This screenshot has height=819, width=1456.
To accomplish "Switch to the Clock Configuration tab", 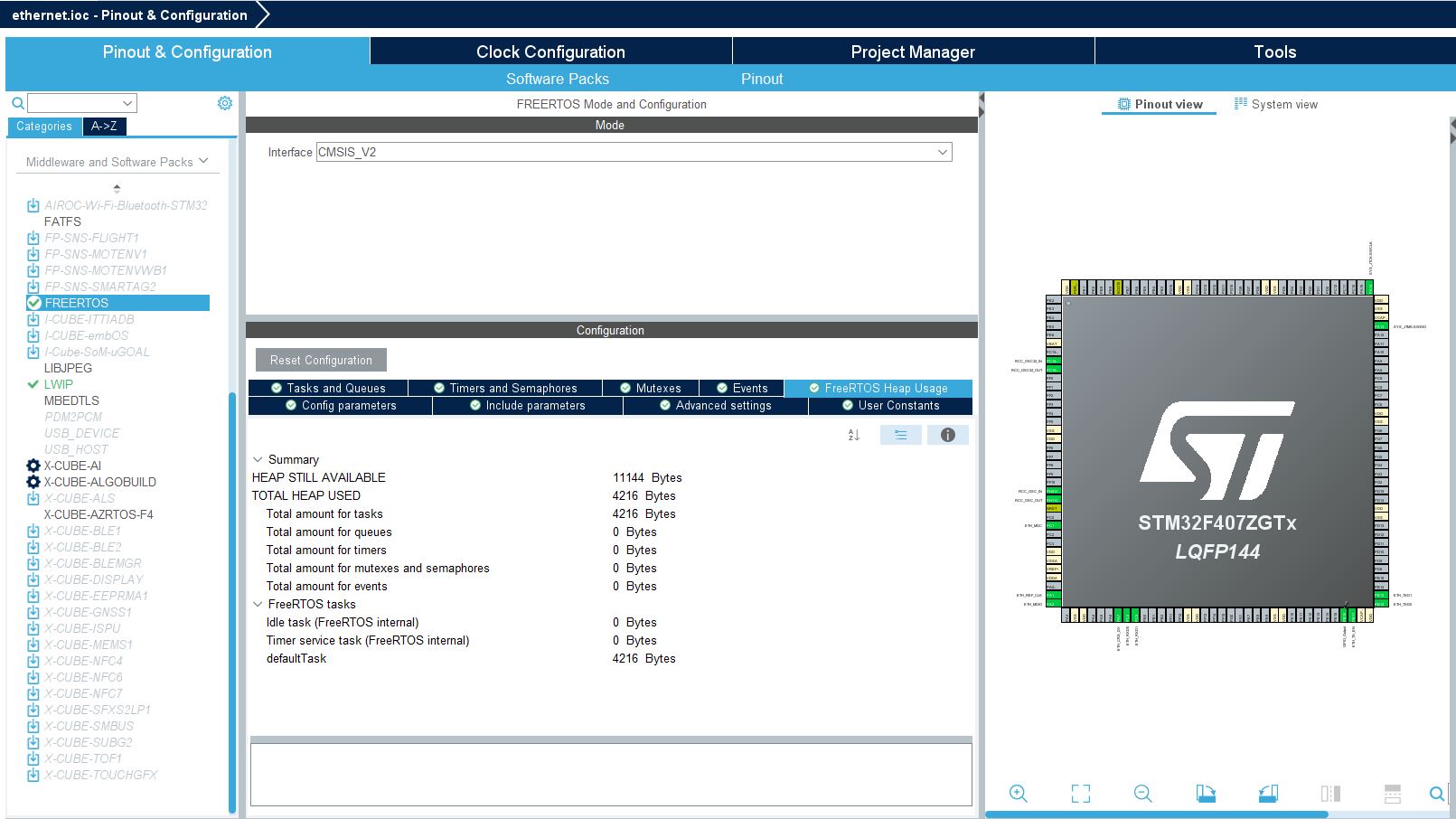I will (550, 52).
